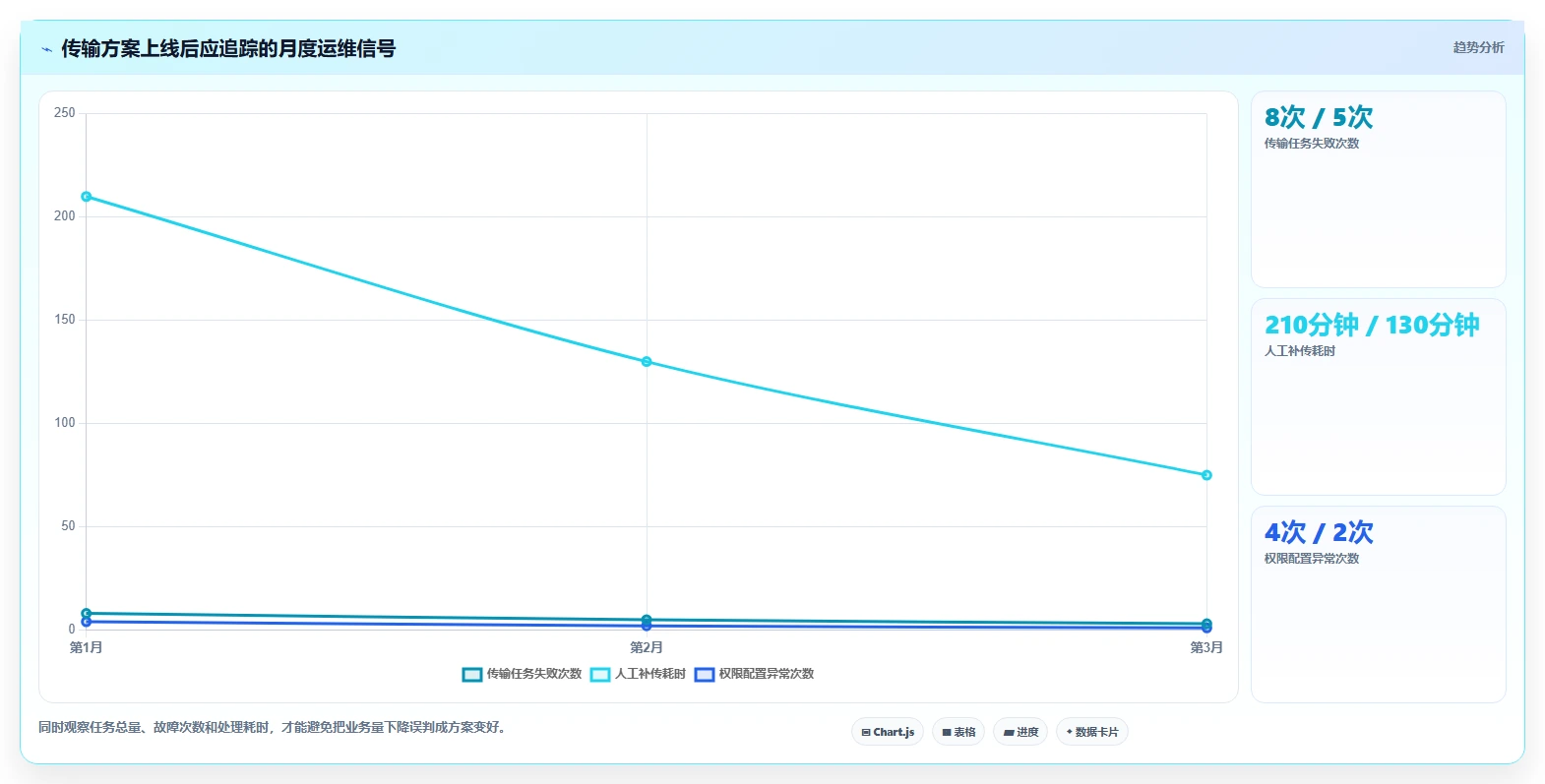The width and height of the screenshot is (1545, 784).
Task: Click the 权限配置异常次数 legend label
Action: (767, 675)
